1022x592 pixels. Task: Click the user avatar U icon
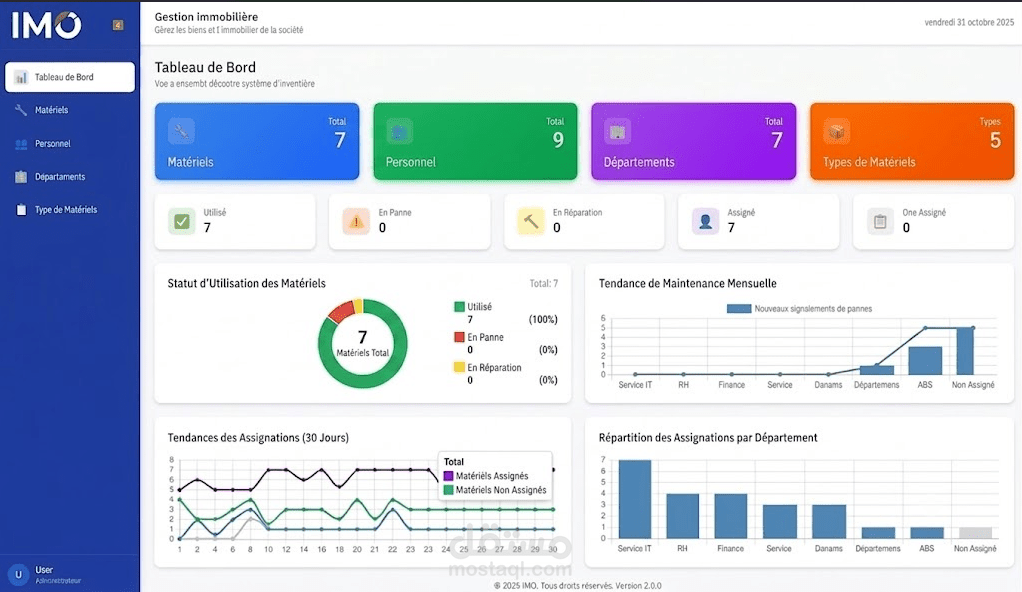pyautogui.click(x=18, y=574)
